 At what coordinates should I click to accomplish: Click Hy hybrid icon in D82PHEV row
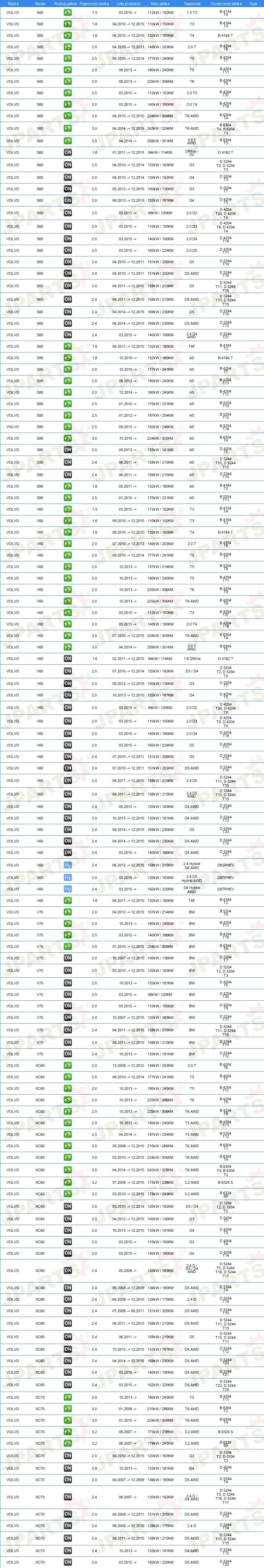[68, 865]
